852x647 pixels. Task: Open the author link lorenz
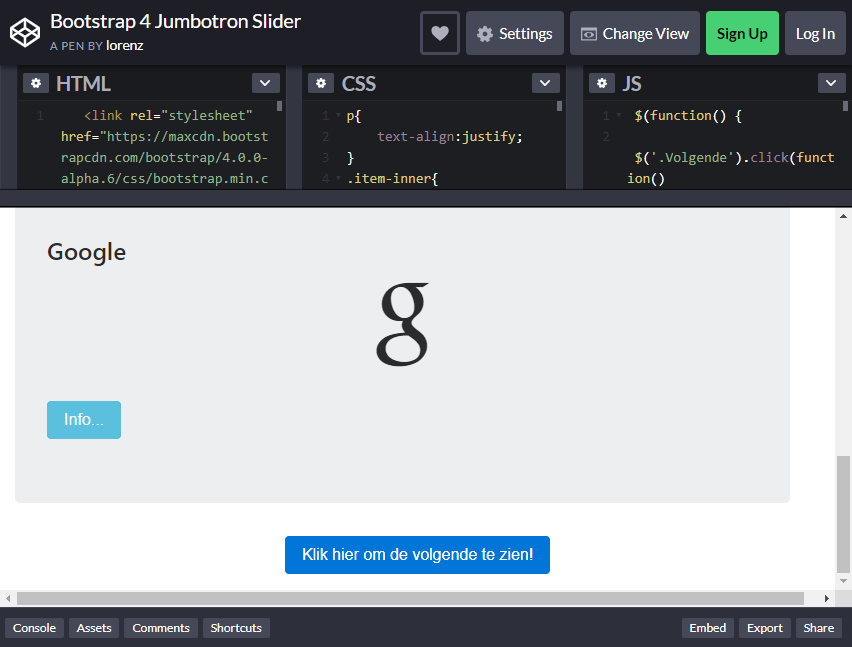[124, 46]
